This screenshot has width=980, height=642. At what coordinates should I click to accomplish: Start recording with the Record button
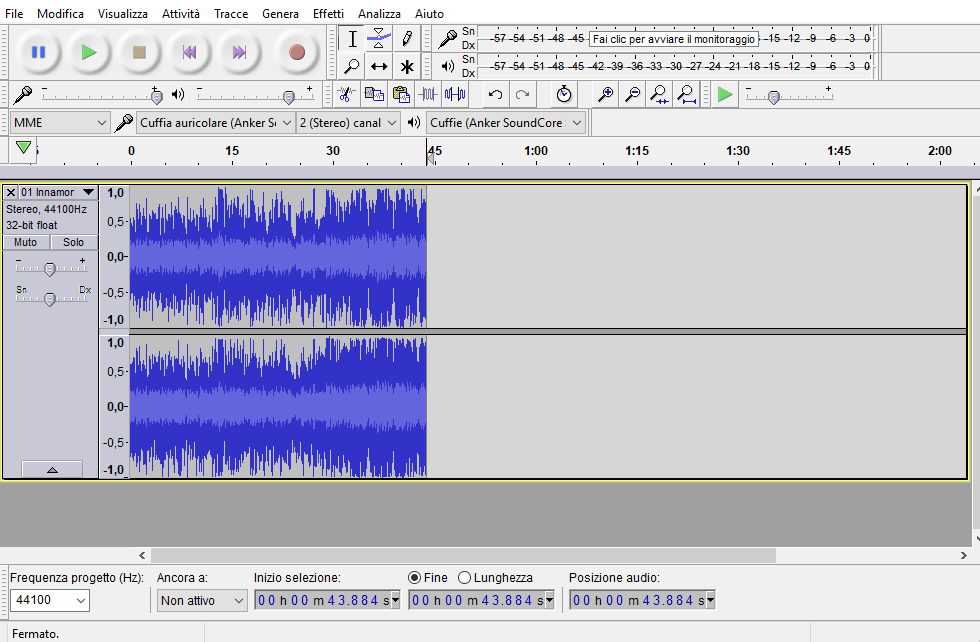pos(297,52)
